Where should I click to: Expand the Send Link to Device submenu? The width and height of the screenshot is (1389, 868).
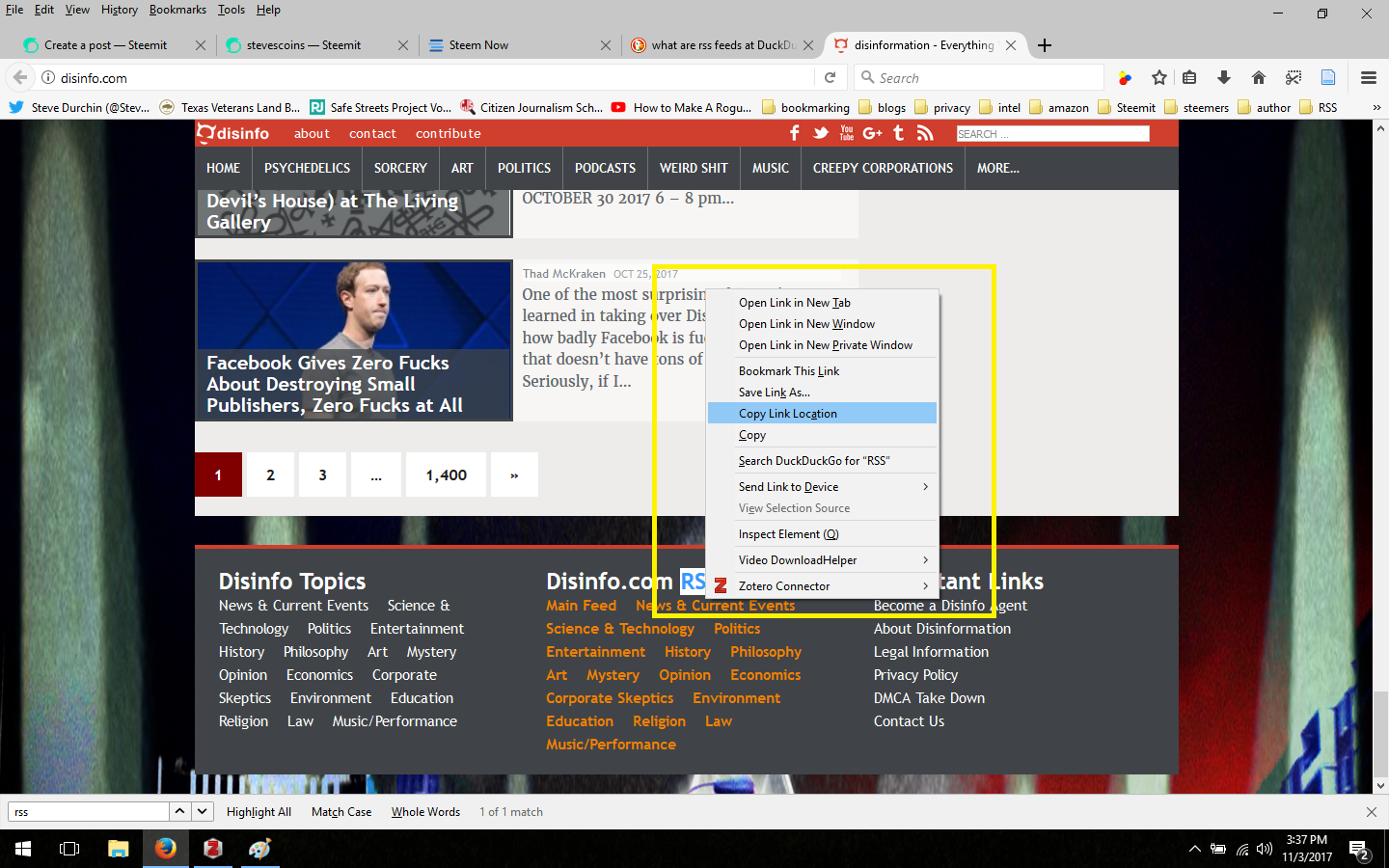tap(822, 487)
